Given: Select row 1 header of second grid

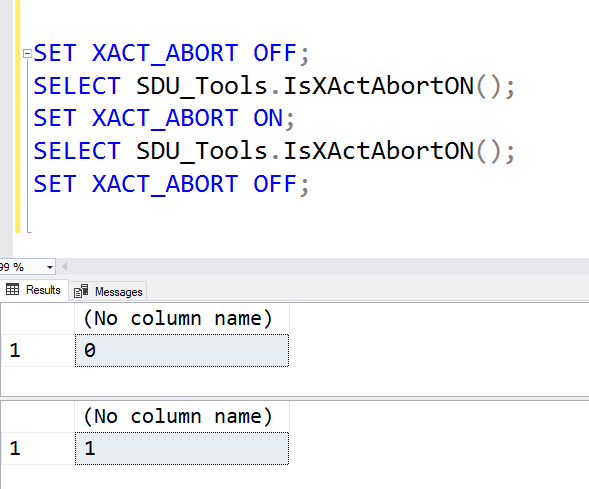Looking at the screenshot, I should click(x=38, y=448).
